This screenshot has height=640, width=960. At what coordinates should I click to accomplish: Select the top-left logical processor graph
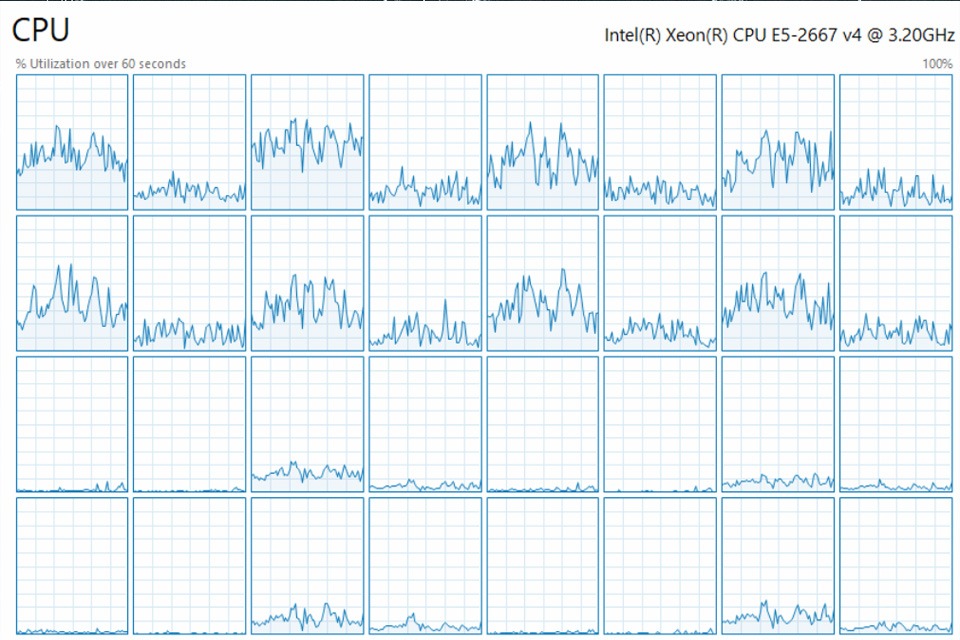click(x=70, y=140)
